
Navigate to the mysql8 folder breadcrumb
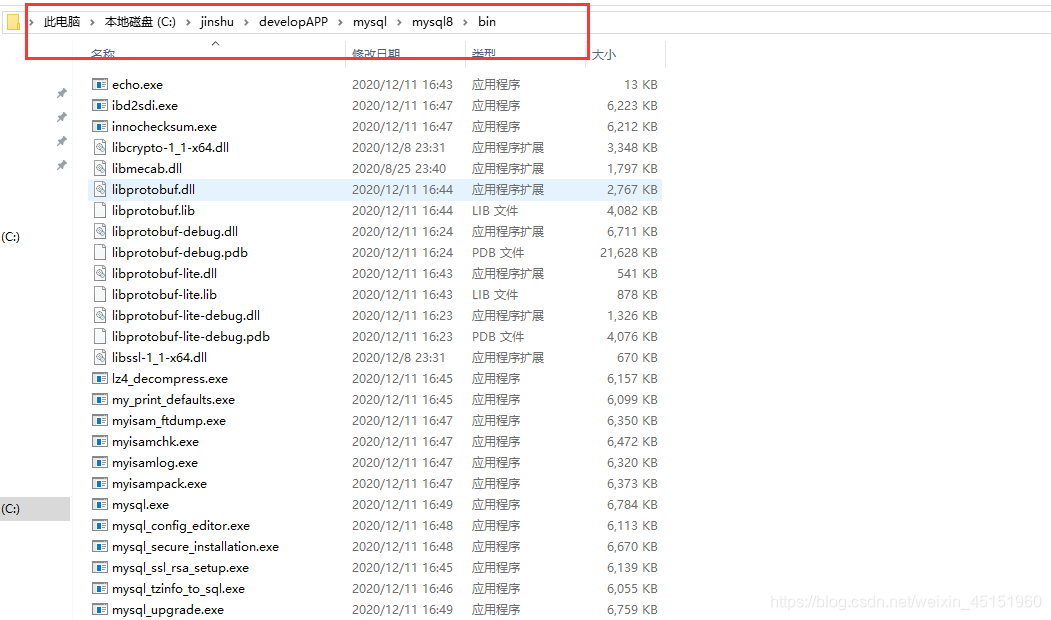coord(432,22)
